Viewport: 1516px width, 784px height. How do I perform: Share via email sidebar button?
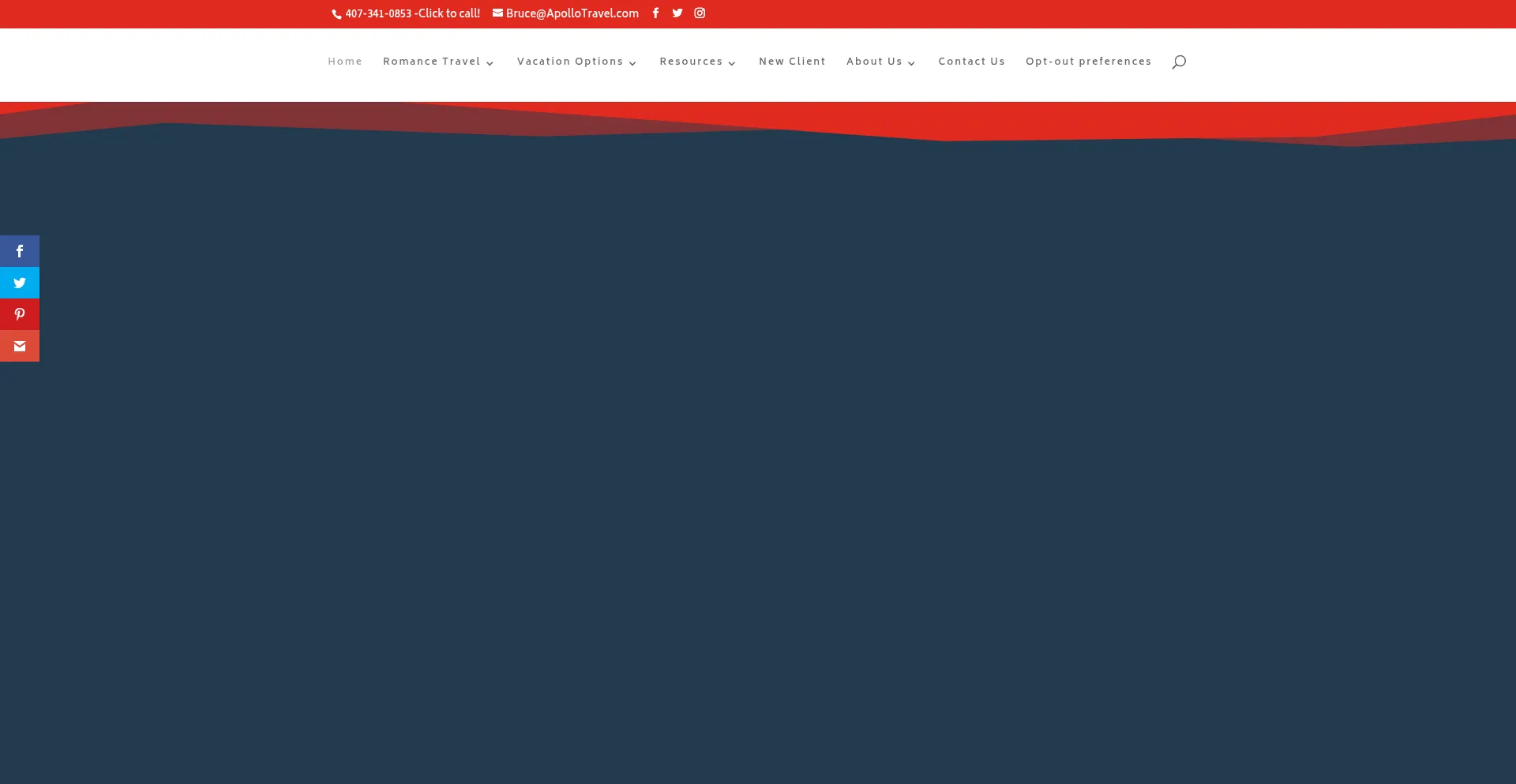[x=20, y=346]
